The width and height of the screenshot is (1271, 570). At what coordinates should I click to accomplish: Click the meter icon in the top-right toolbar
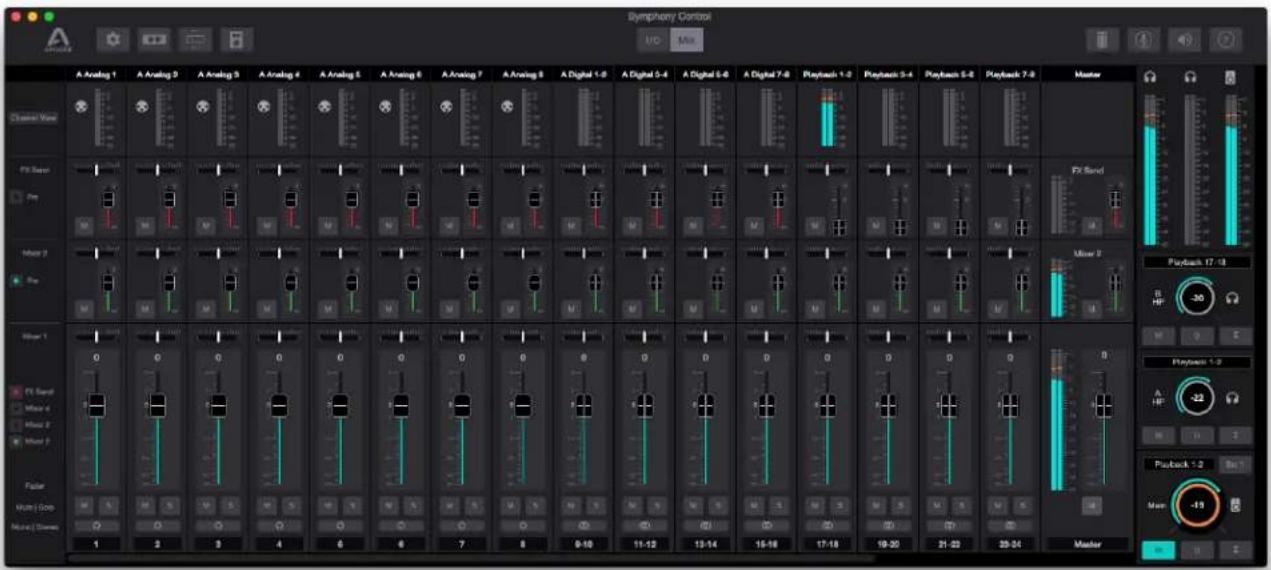click(x=1103, y=39)
